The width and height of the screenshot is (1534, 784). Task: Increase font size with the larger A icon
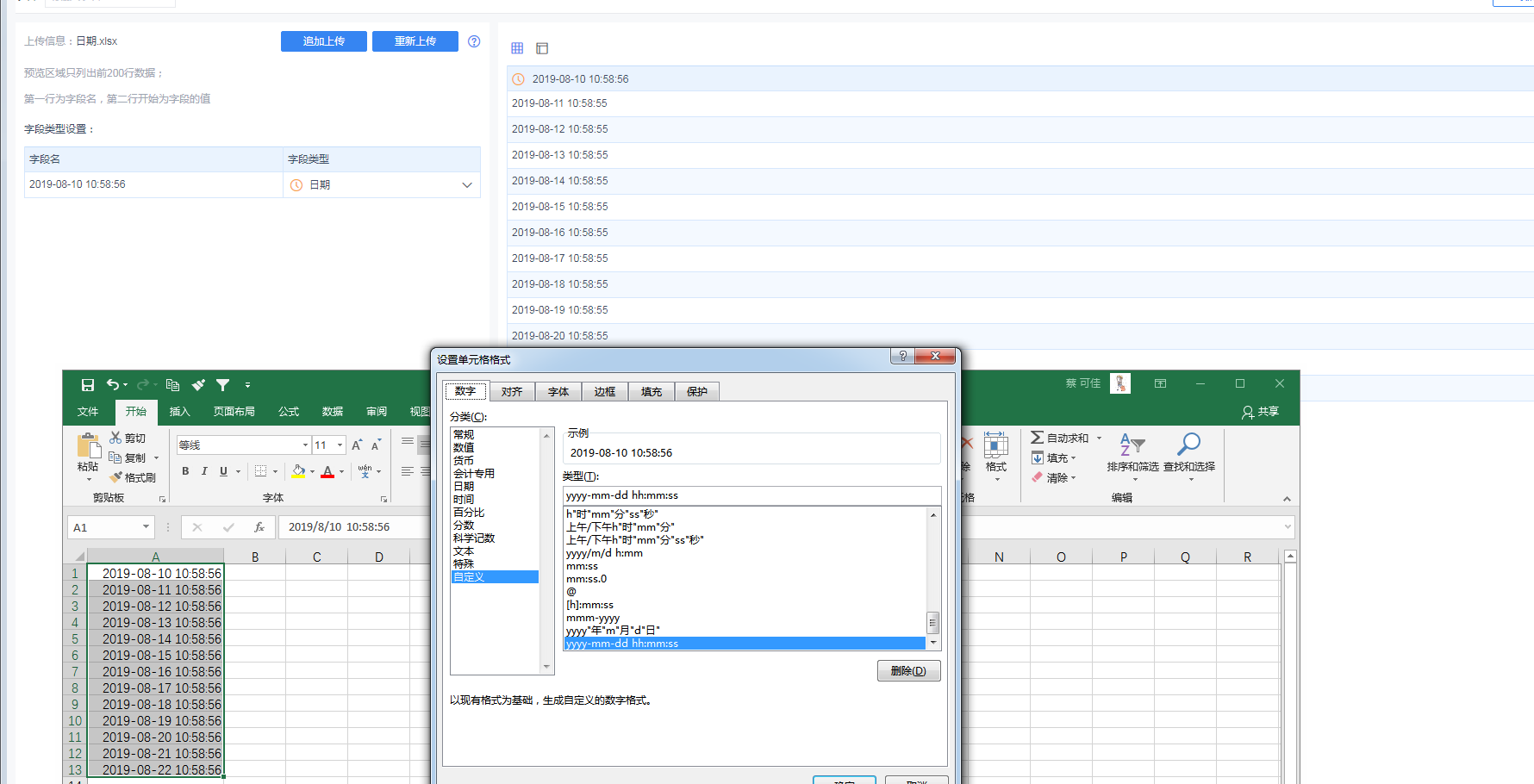pyautogui.click(x=357, y=445)
